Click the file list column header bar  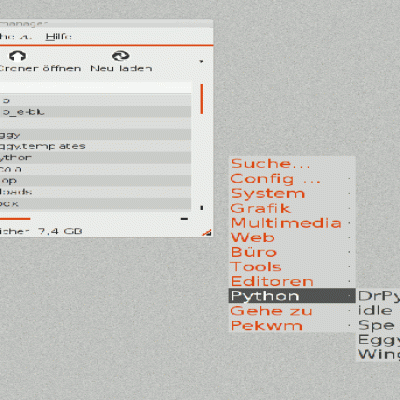click(x=96, y=88)
